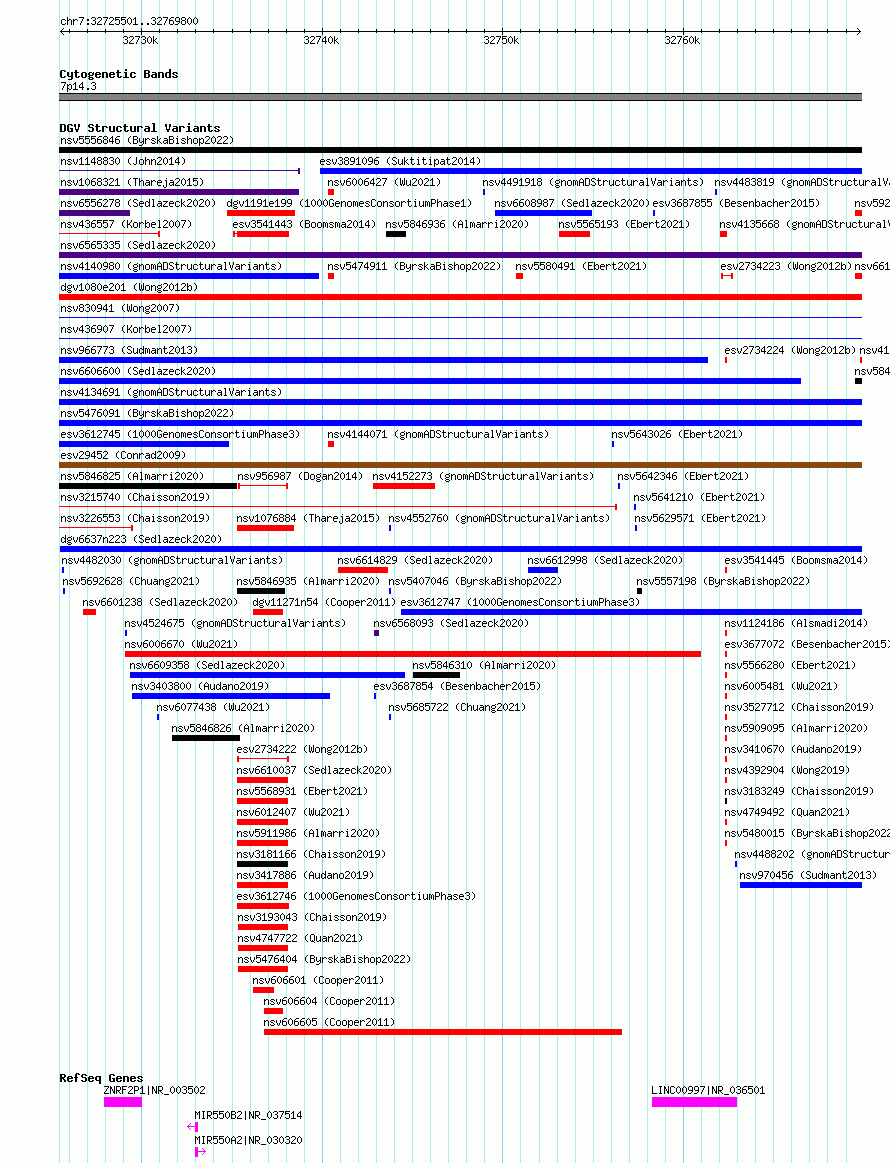The width and height of the screenshot is (890, 1163).
Task: Select the esv3891096 (Suktitipat2014) label
Action: 400,161
